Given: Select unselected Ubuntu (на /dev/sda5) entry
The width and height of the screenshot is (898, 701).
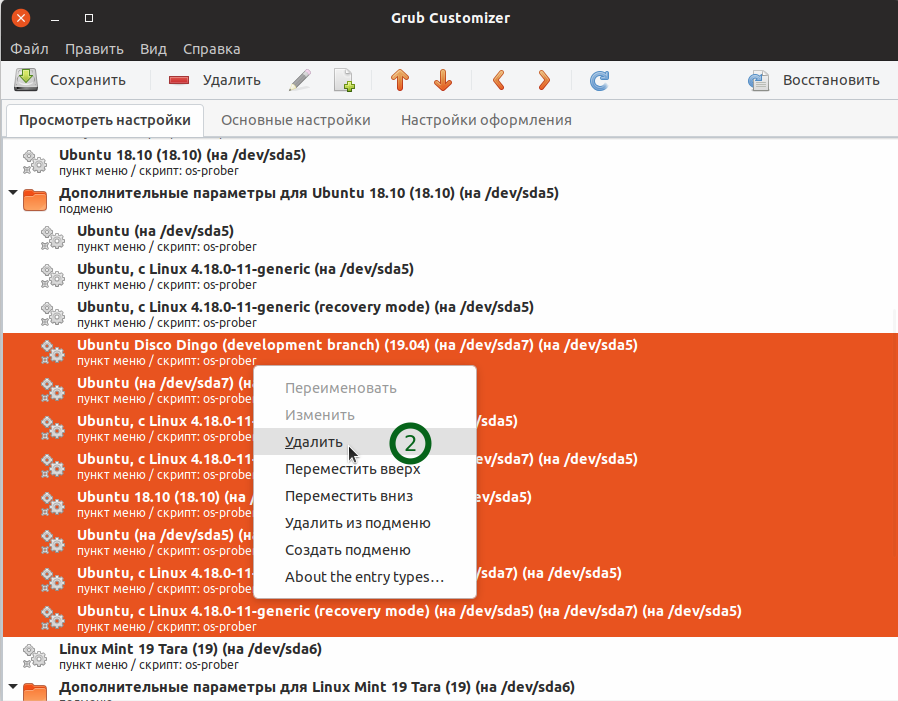Looking at the screenshot, I should tap(450, 238).
